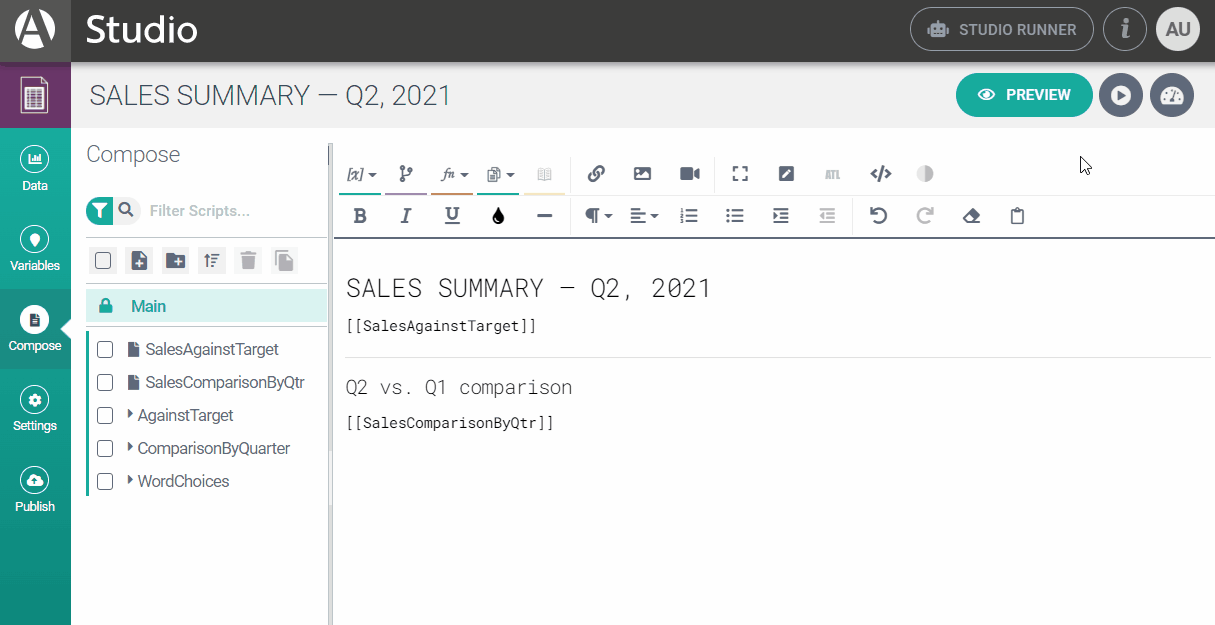Add a new script file
The width and height of the screenshot is (1215, 625).
[139, 261]
